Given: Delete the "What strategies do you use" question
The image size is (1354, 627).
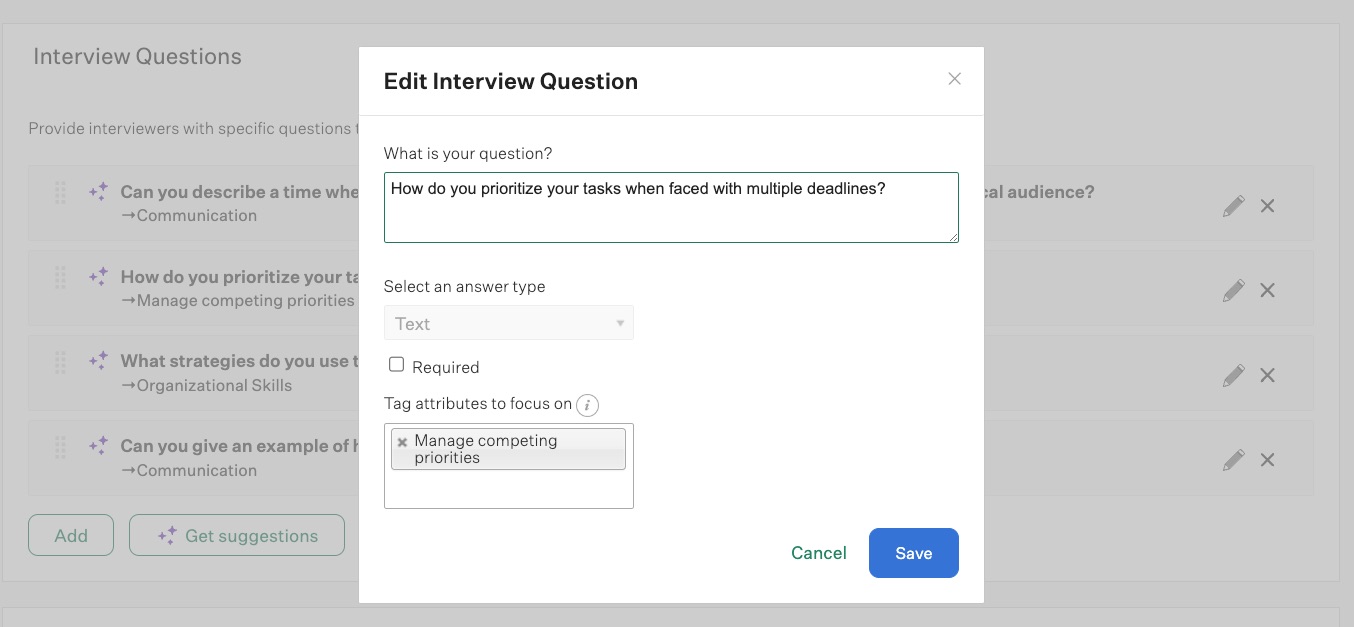Looking at the screenshot, I should click(1267, 375).
